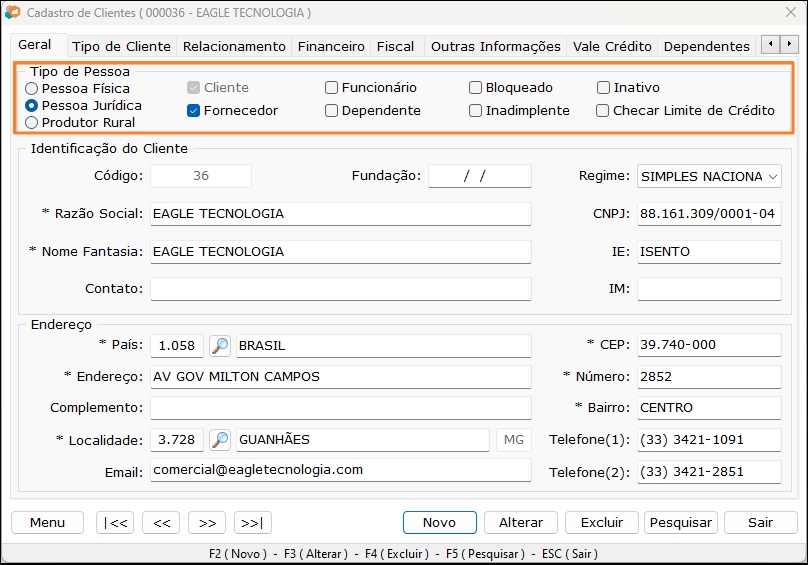
Task: Click the Telefone(1) field
Action: pos(709,440)
